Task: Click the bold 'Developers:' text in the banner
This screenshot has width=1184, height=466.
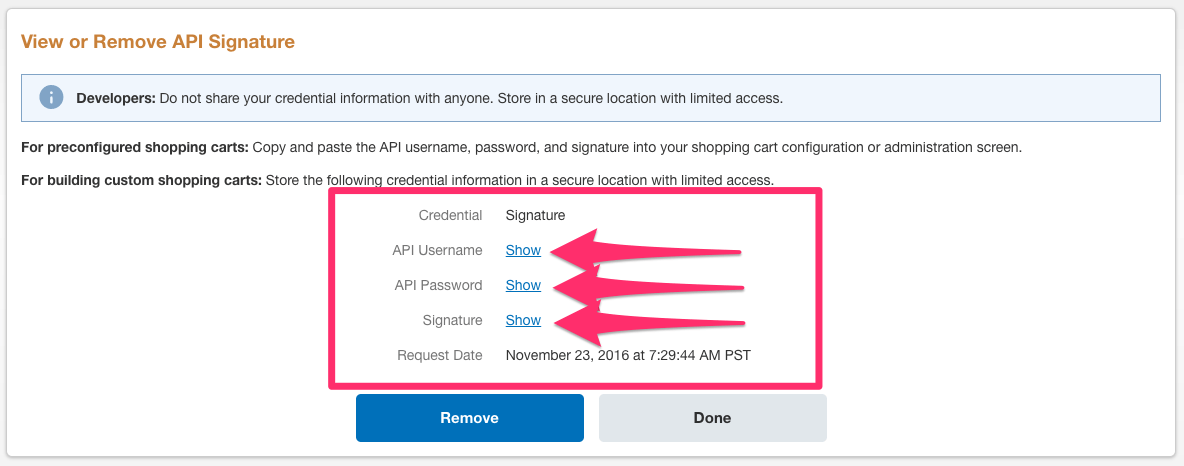Action: [x=116, y=99]
